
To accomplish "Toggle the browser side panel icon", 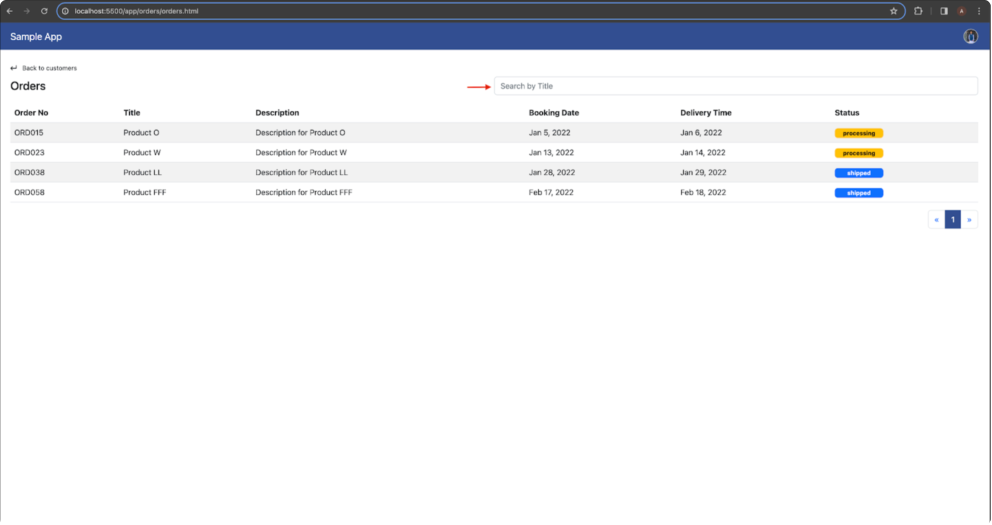I will 944,11.
